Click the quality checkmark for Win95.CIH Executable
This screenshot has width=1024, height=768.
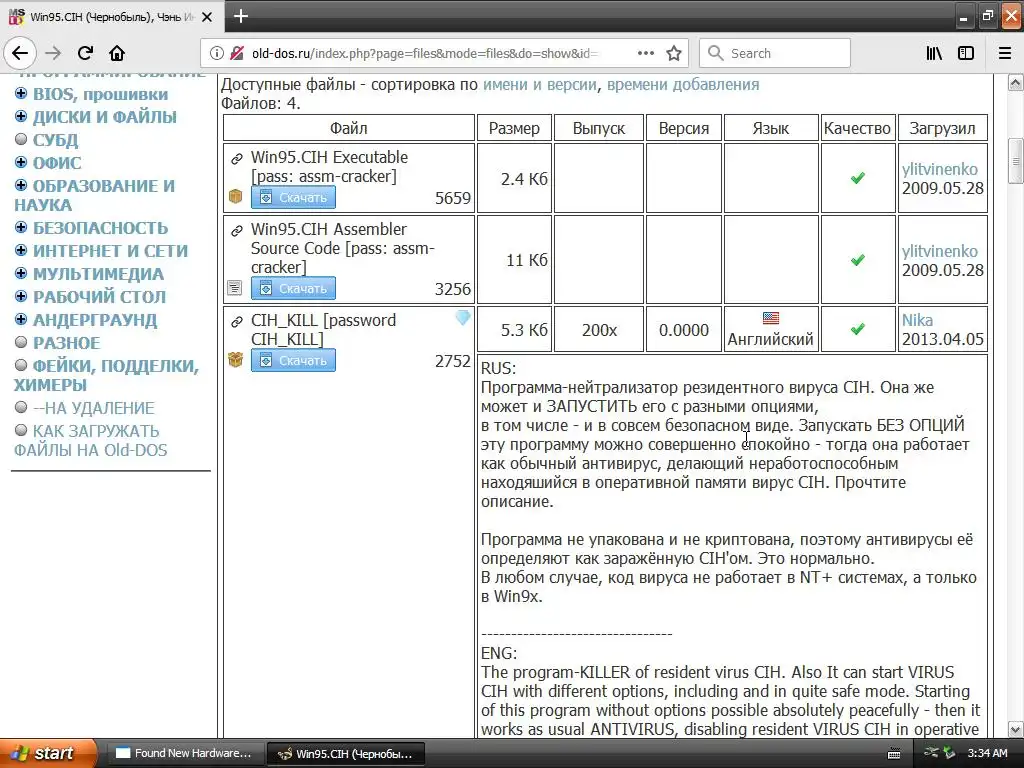click(x=857, y=178)
